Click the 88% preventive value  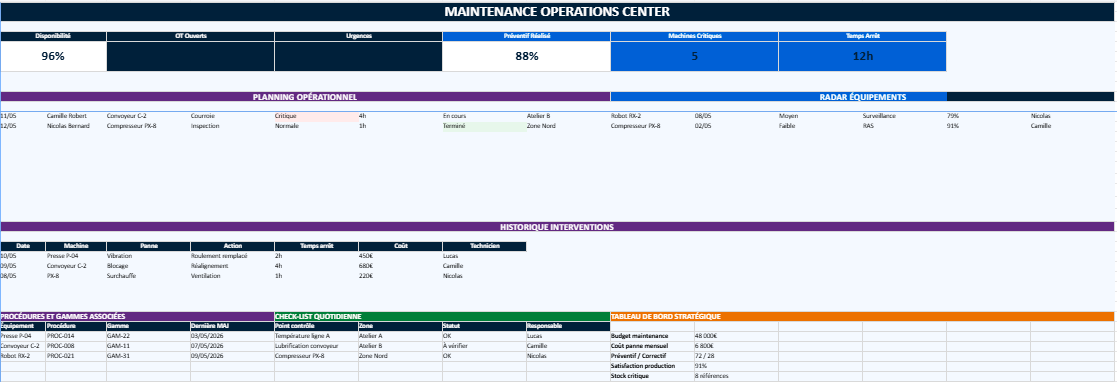(526, 56)
